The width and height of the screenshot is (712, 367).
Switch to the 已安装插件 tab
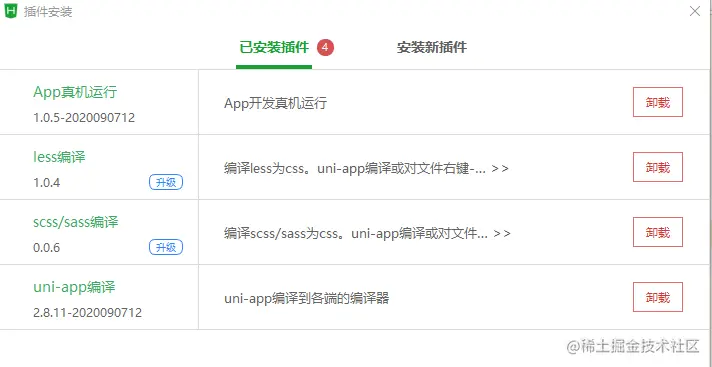tap(274, 47)
